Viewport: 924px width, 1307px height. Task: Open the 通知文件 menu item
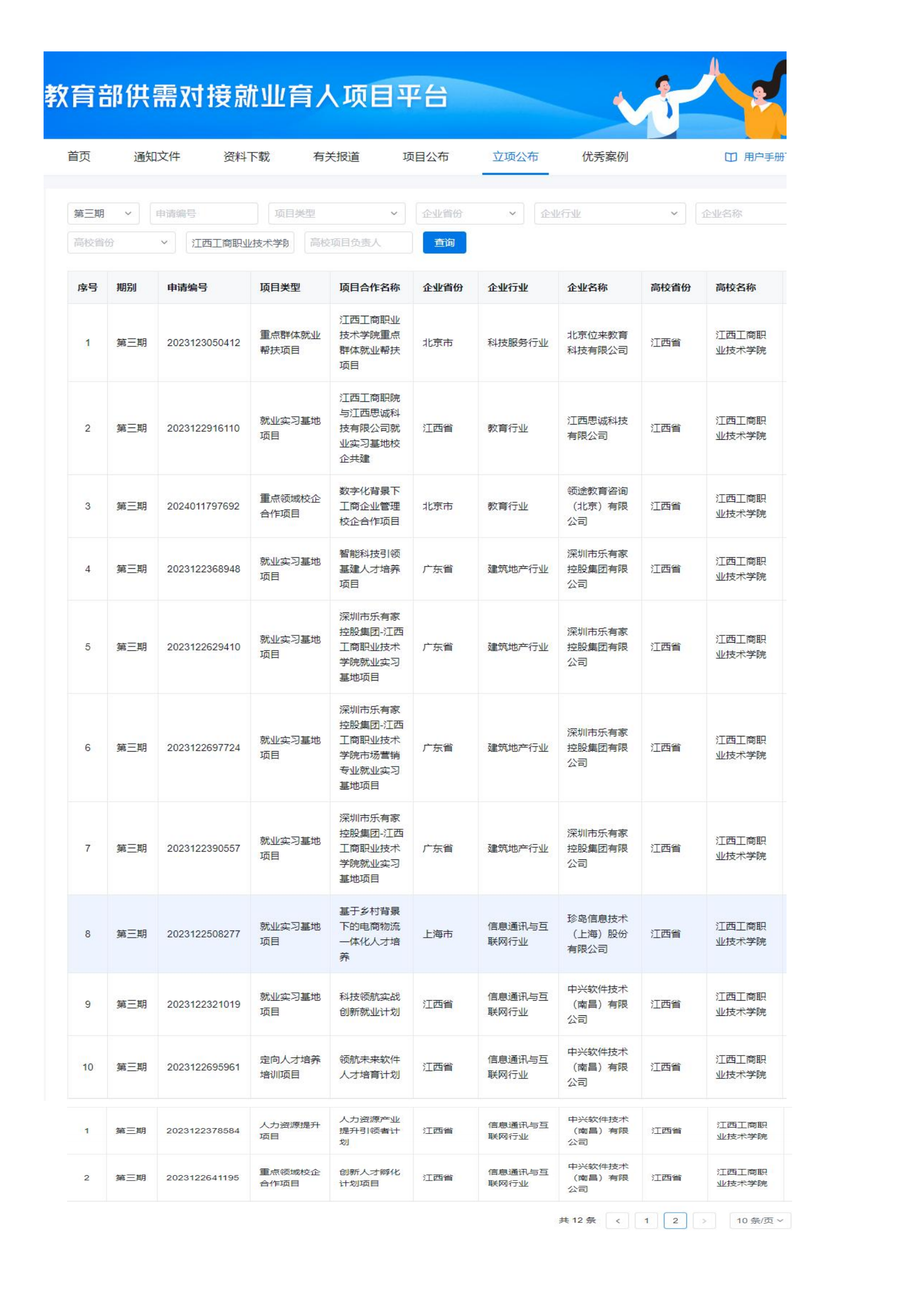click(157, 156)
